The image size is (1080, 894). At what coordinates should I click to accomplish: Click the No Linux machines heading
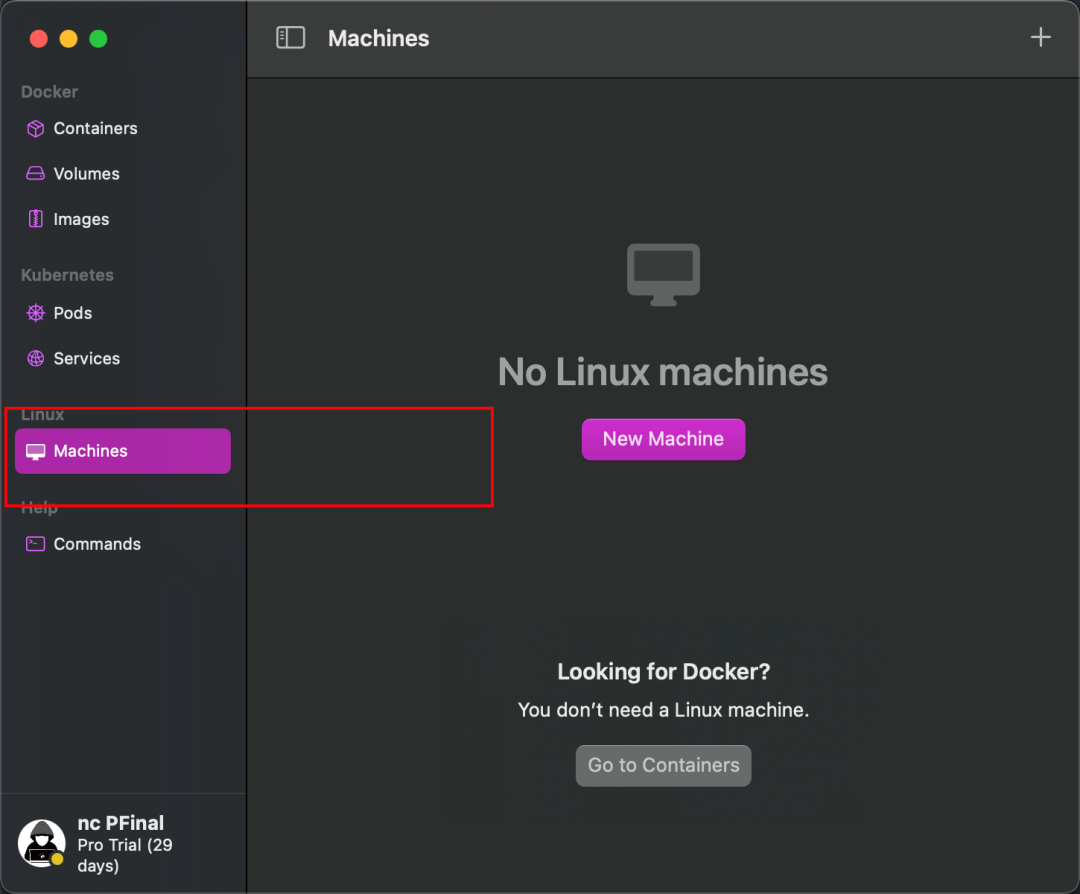tap(663, 372)
